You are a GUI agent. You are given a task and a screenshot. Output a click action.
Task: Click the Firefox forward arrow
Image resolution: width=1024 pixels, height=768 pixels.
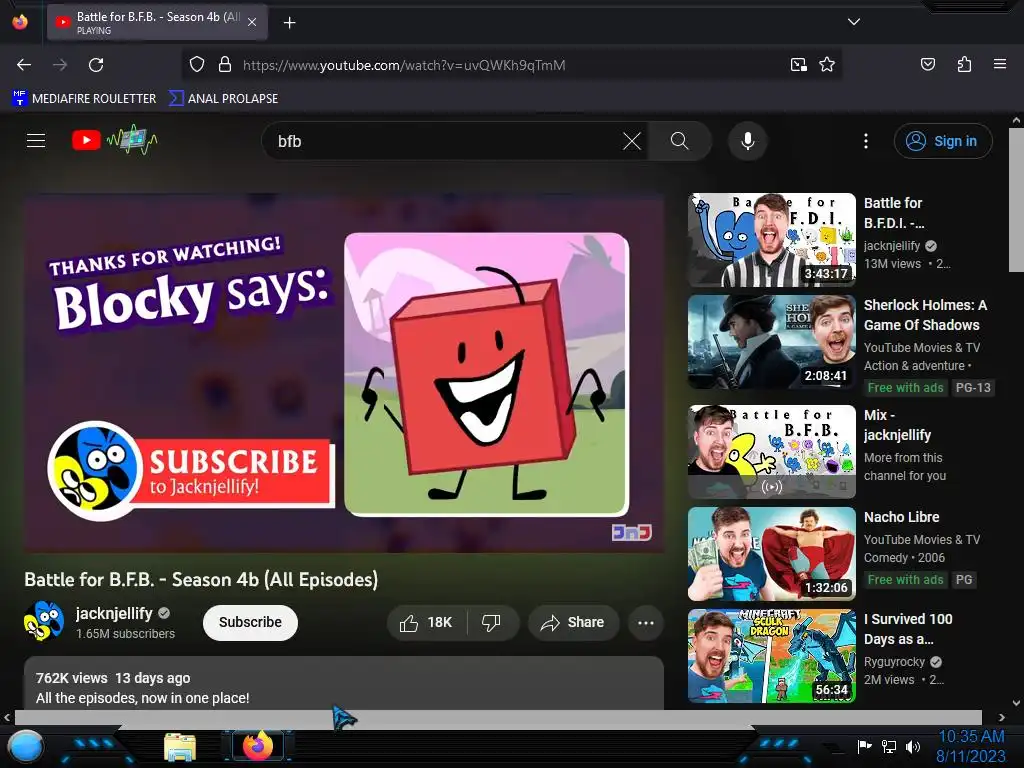pos(60,65)
